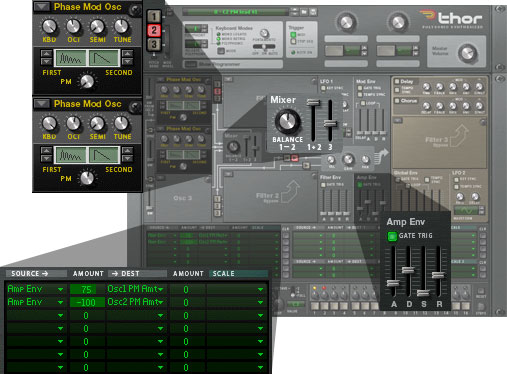Click the empty Filter 3 slot
Image resolution: width=507 pixels, height=374 pixels.
pos(439,142)
